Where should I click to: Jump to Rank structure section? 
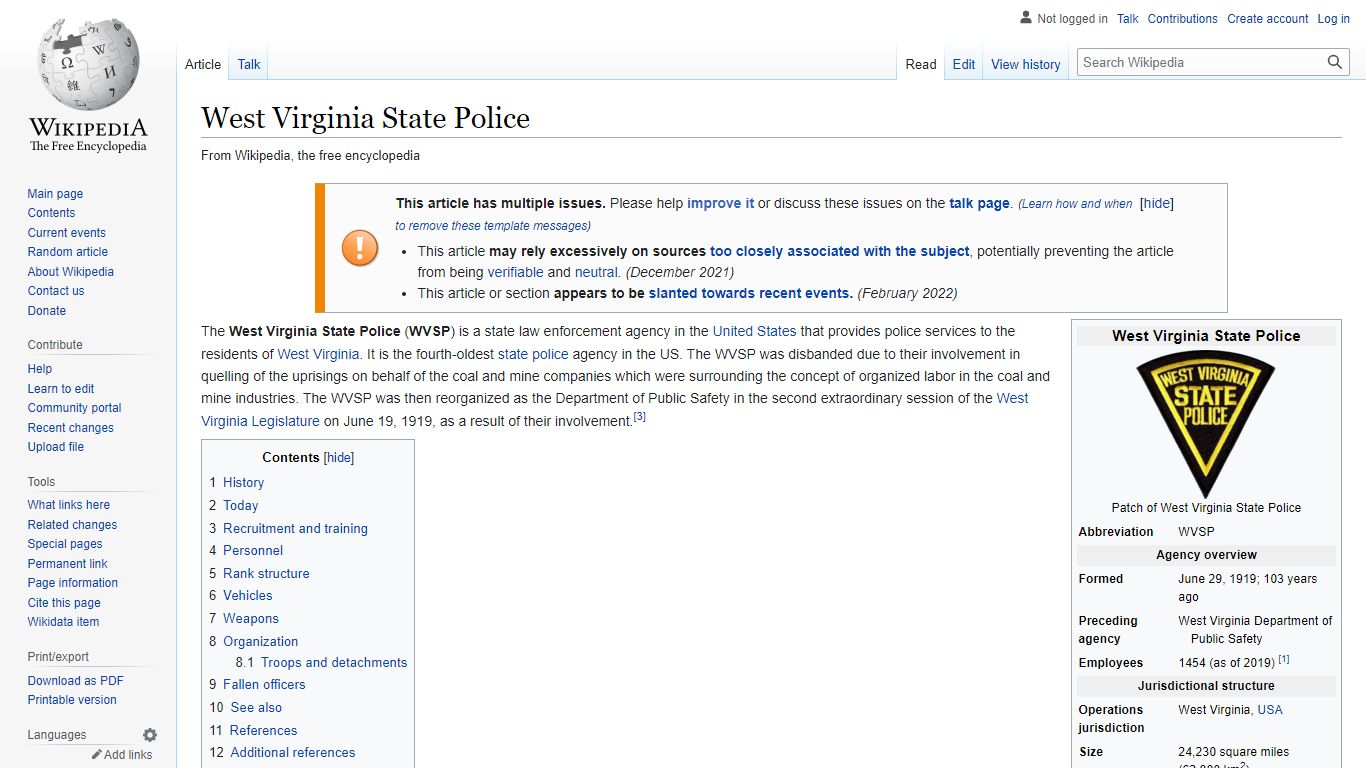tap(266, 573)
